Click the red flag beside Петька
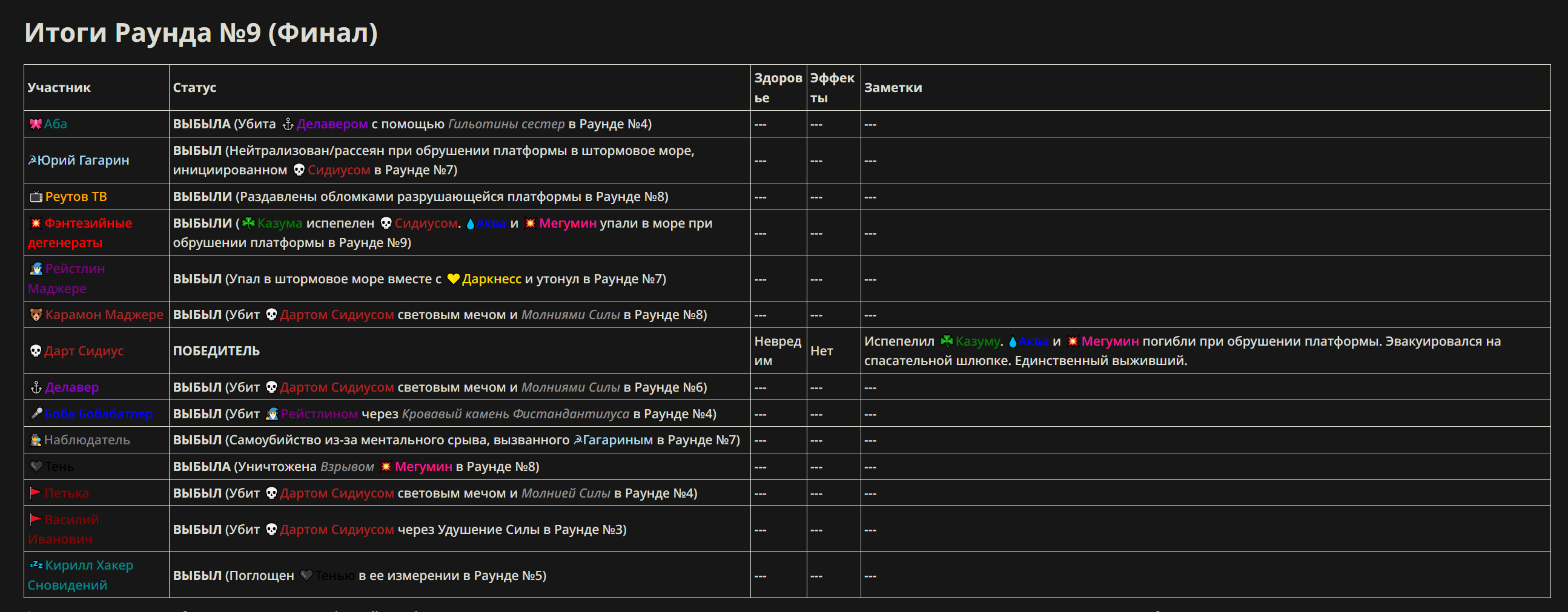Viewport: 1568px width, 612px height. point(36,493)
